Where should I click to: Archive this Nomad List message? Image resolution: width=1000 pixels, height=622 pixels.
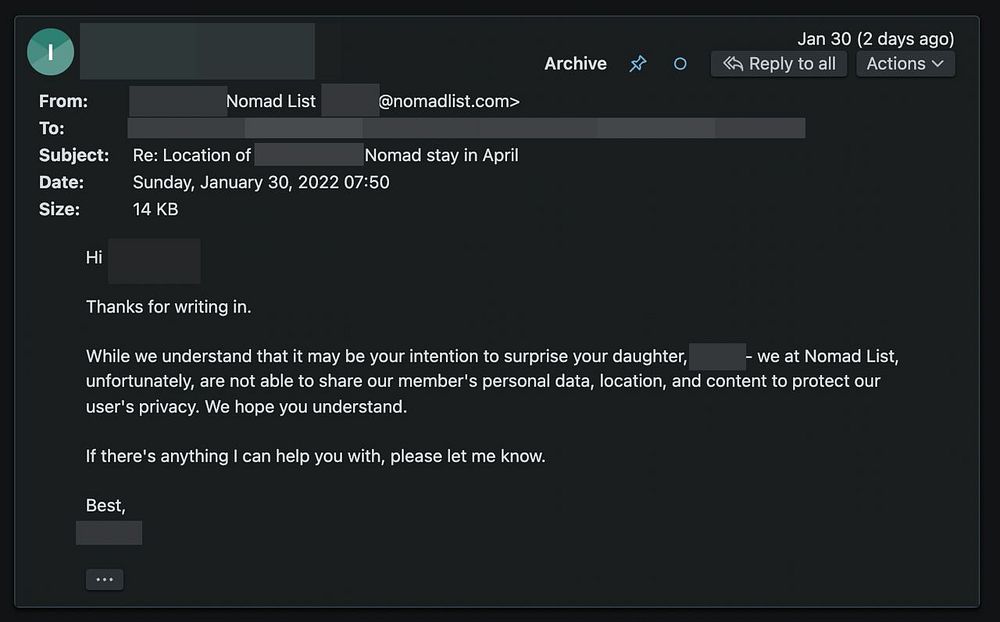pyautogui.click(x=575, y=64)
